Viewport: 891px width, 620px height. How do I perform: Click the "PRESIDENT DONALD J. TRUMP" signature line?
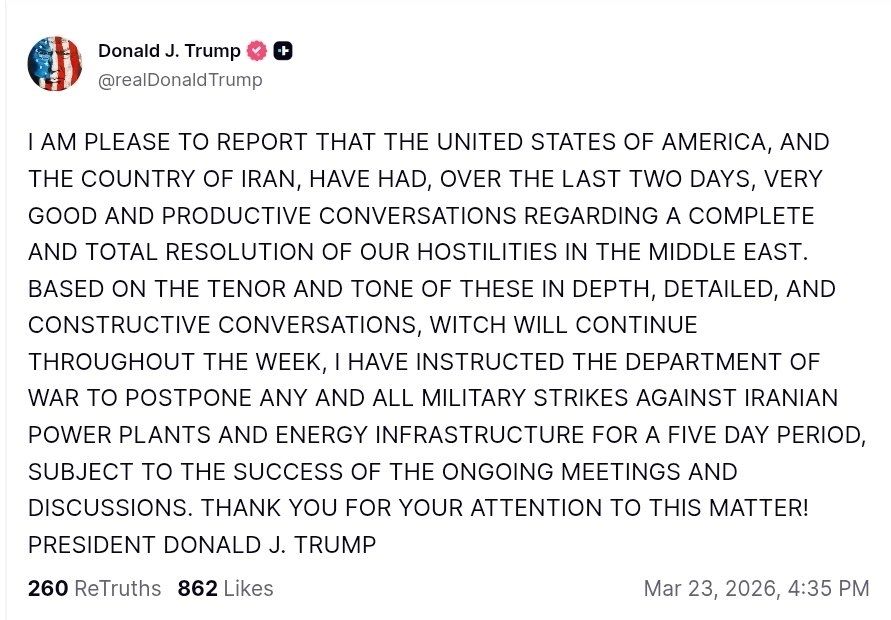pyautogui.click(x=202, y=545)
